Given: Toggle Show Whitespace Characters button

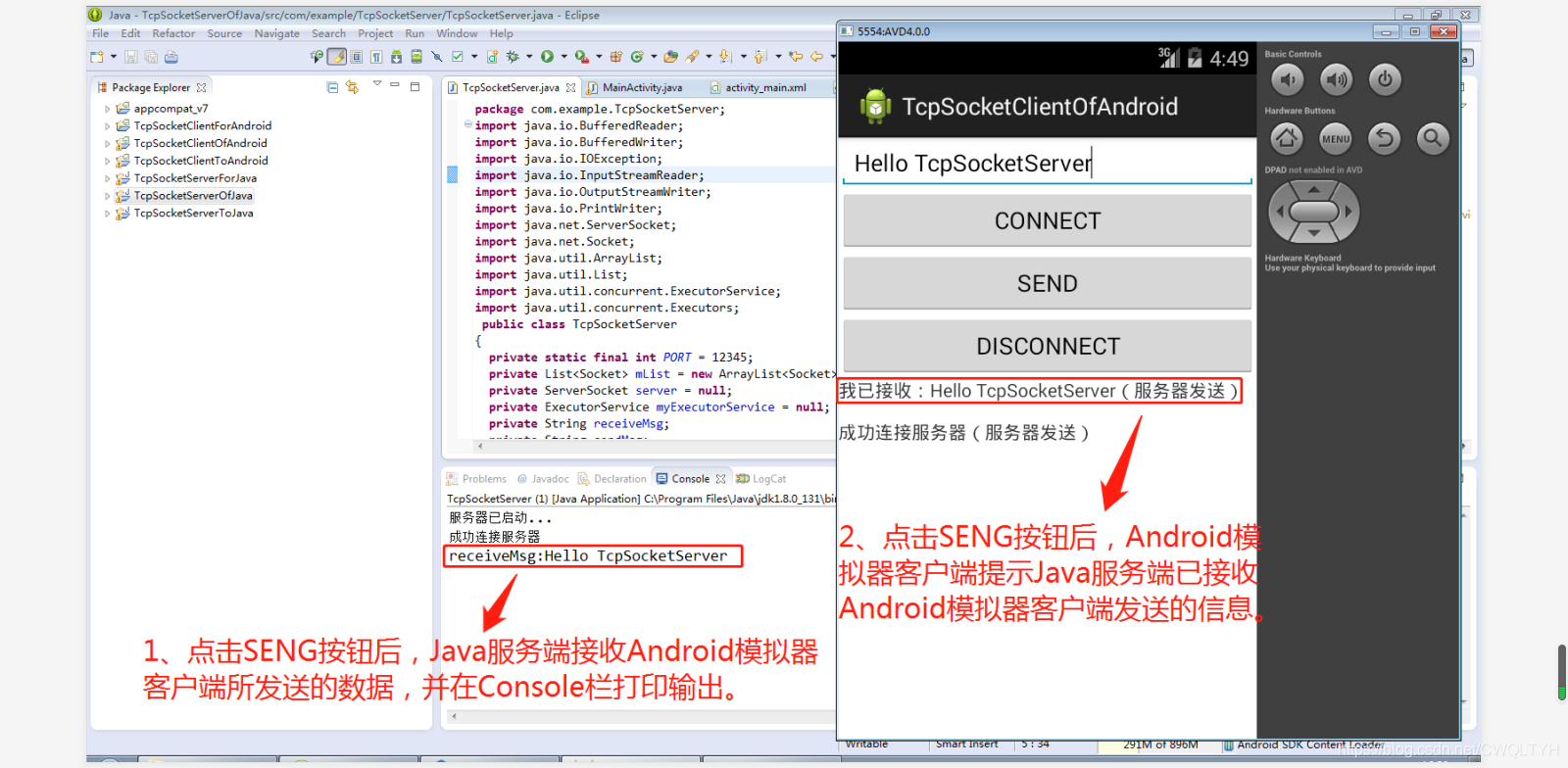Looking at the screenshot, I should point(376,57).
